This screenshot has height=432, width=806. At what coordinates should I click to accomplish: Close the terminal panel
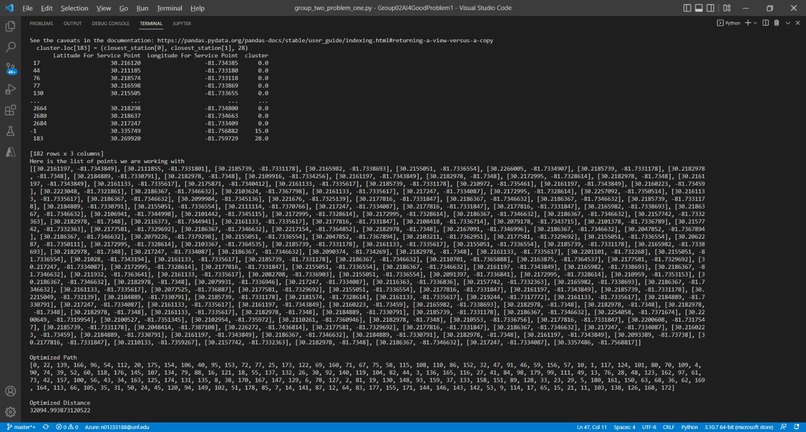798,23
